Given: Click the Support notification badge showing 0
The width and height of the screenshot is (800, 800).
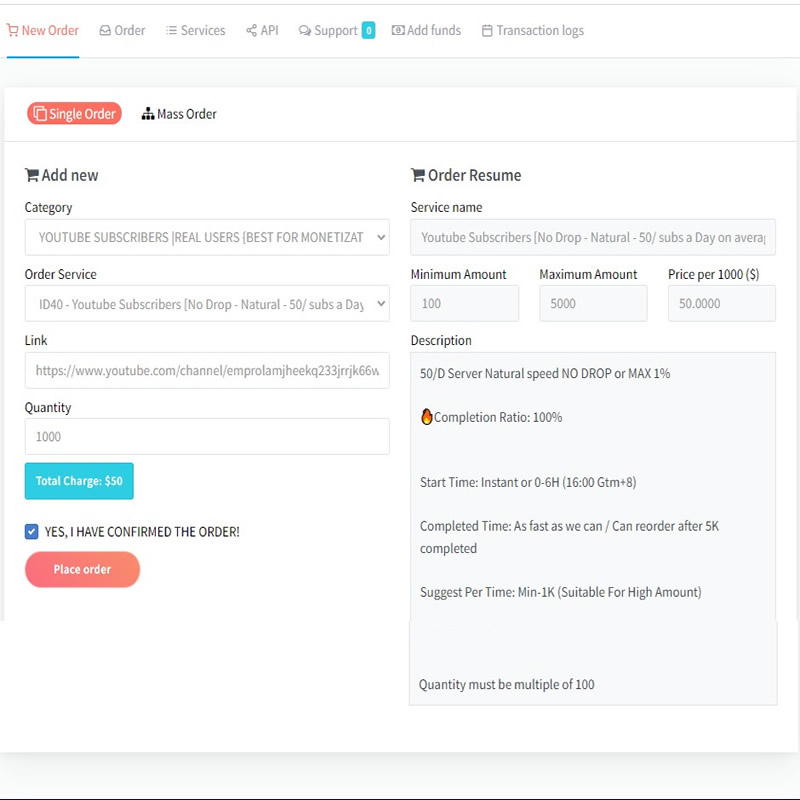Looking at the screenshot, I should pyautogui.click(x=368, y=30).
